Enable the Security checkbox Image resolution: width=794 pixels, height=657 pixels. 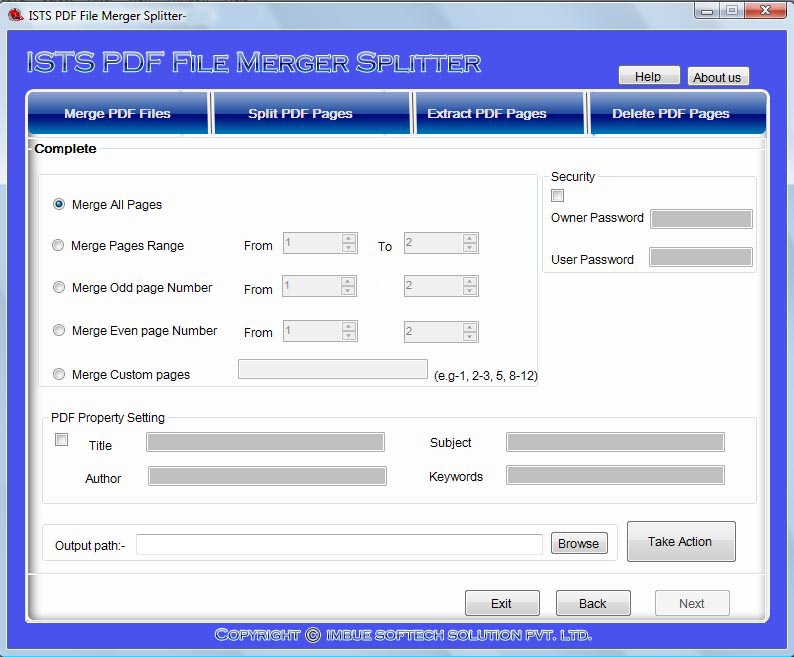(558, 196)
